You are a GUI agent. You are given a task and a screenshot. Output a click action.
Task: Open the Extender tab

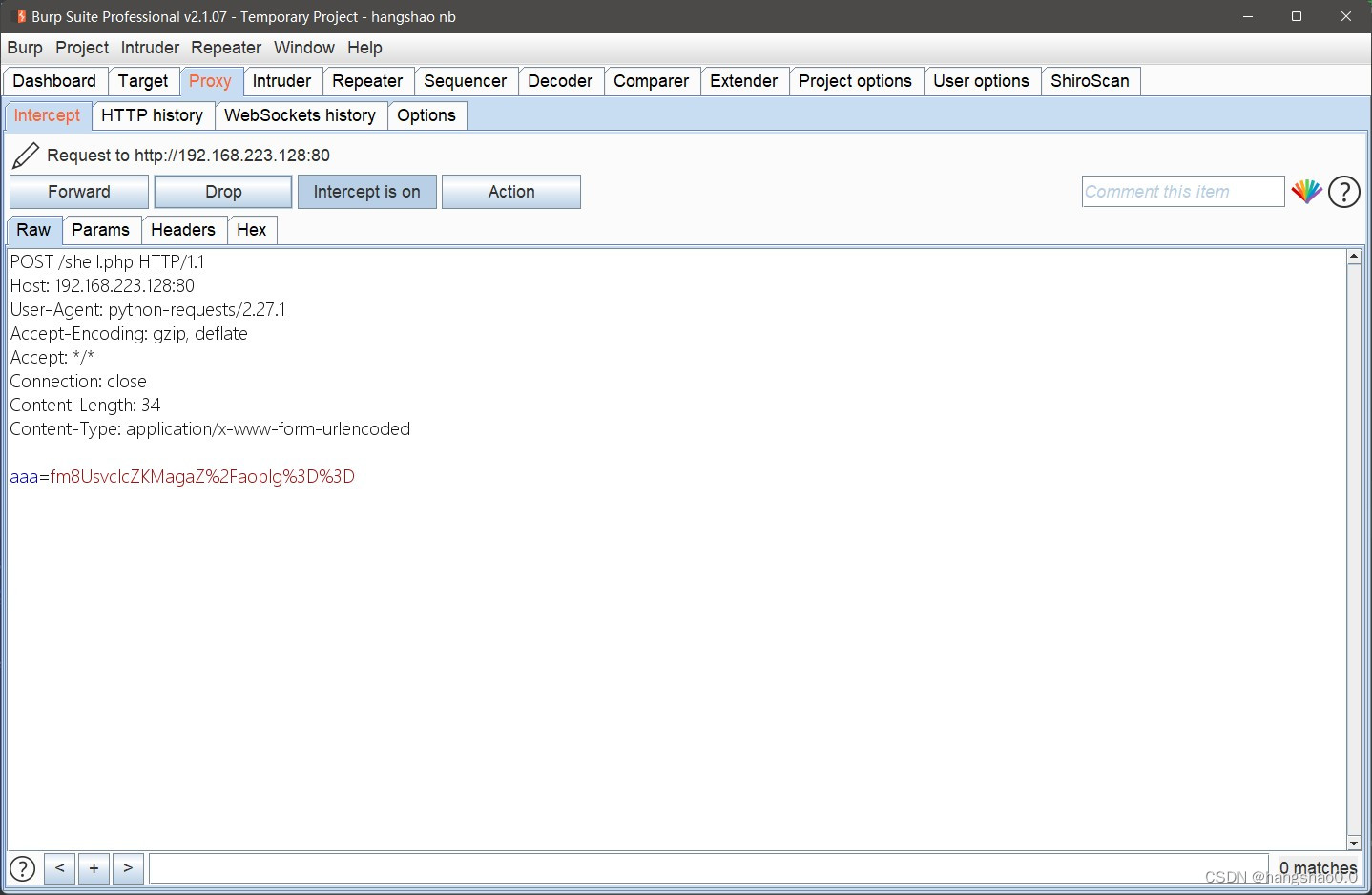[x=744, y=81]
